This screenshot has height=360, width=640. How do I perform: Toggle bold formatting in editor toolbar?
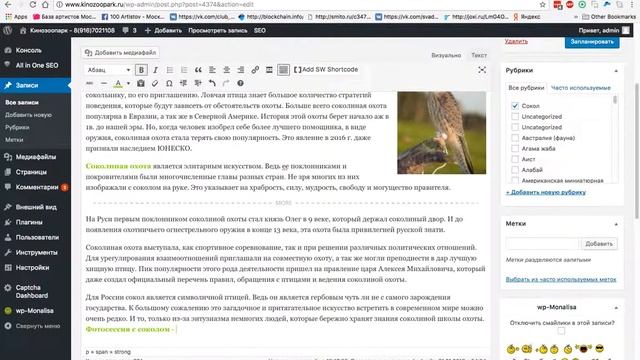pos(141,70)
